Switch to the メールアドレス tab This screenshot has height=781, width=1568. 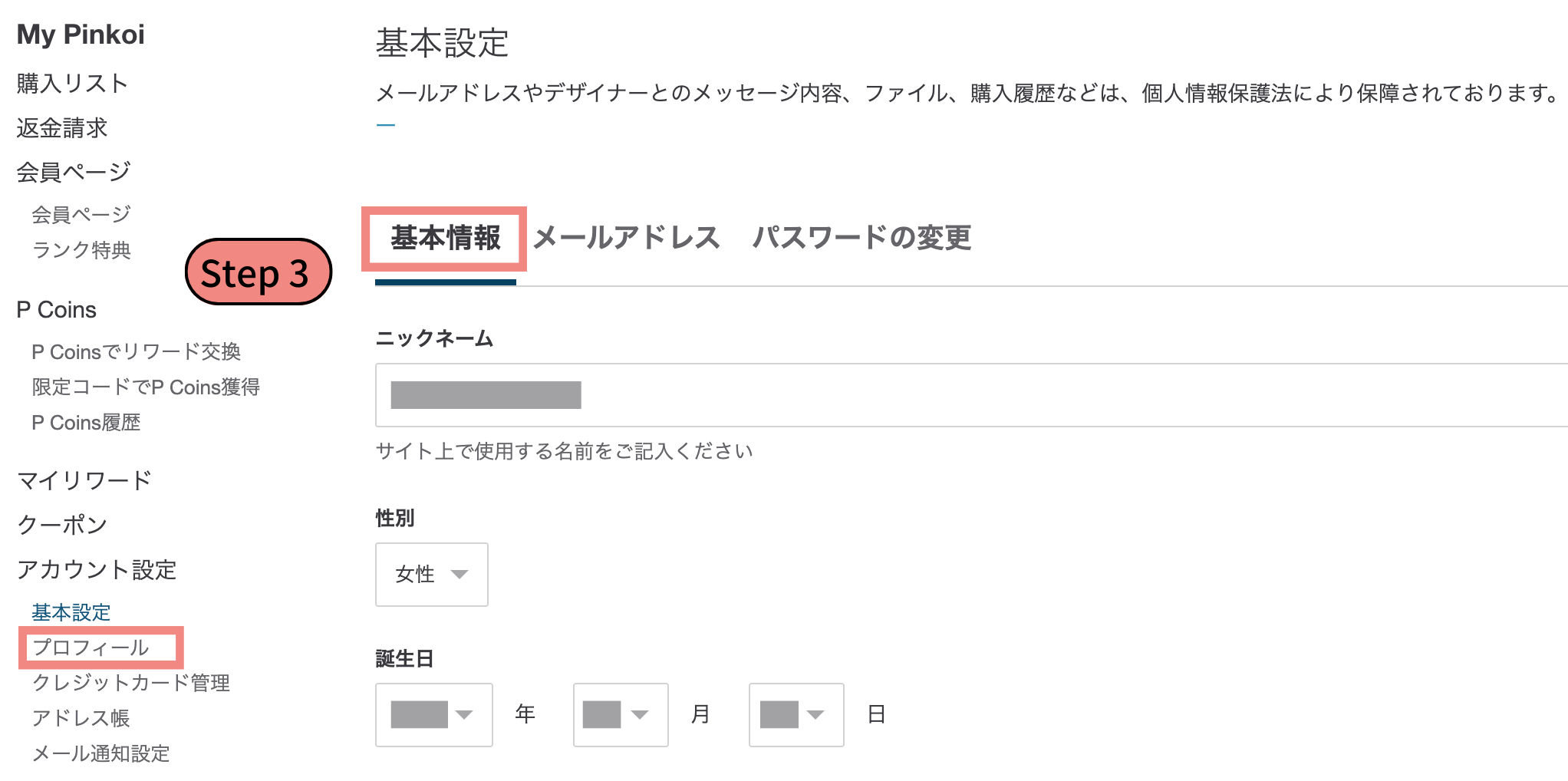(626, 239)
